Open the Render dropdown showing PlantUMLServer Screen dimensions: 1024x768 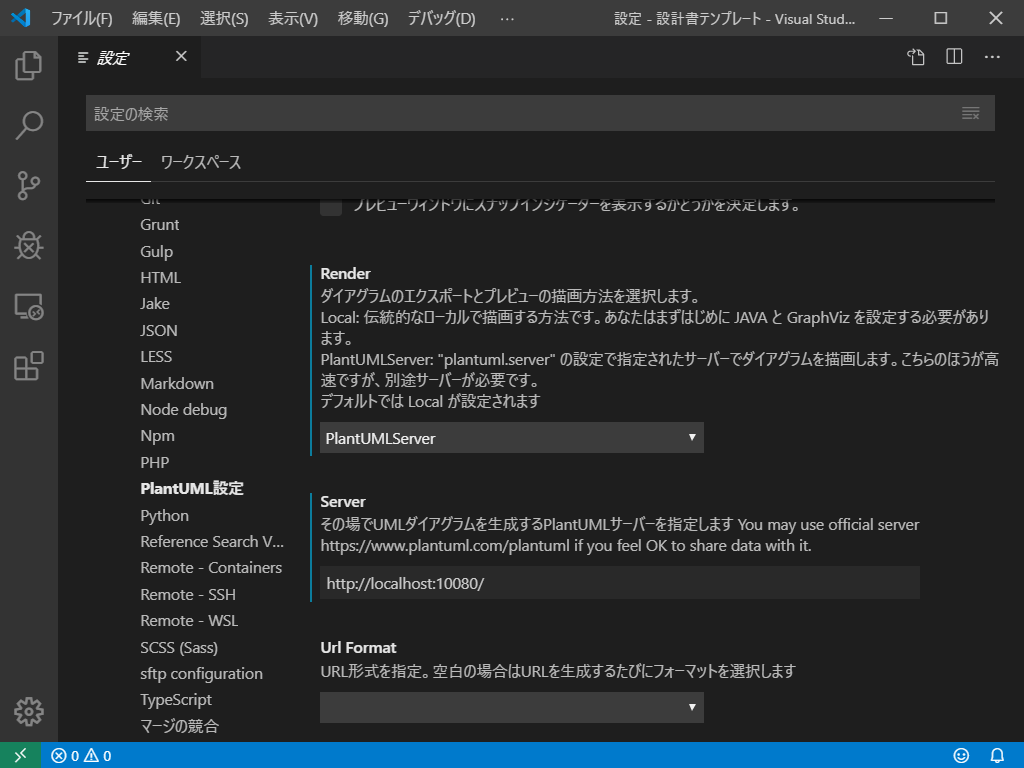pos(511,438)
